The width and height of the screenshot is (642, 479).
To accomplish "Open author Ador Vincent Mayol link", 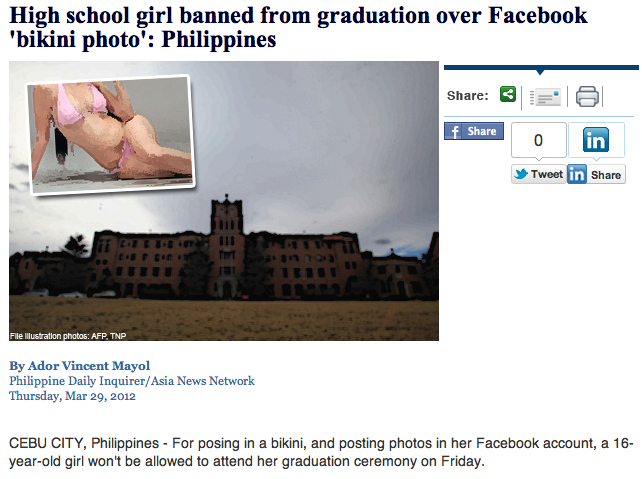I will (x=79, y=365).
